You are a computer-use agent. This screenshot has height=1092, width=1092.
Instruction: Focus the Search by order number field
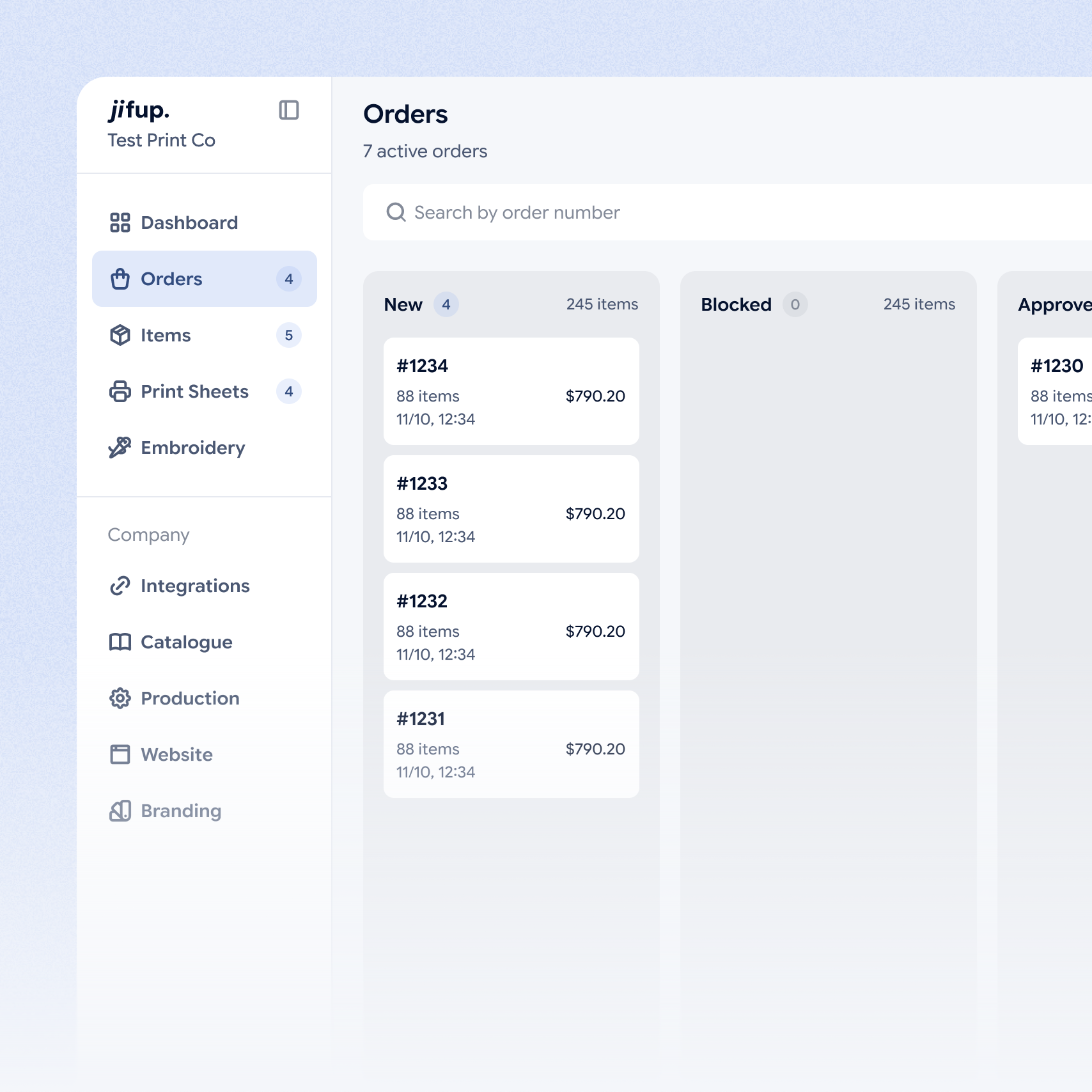728,212
